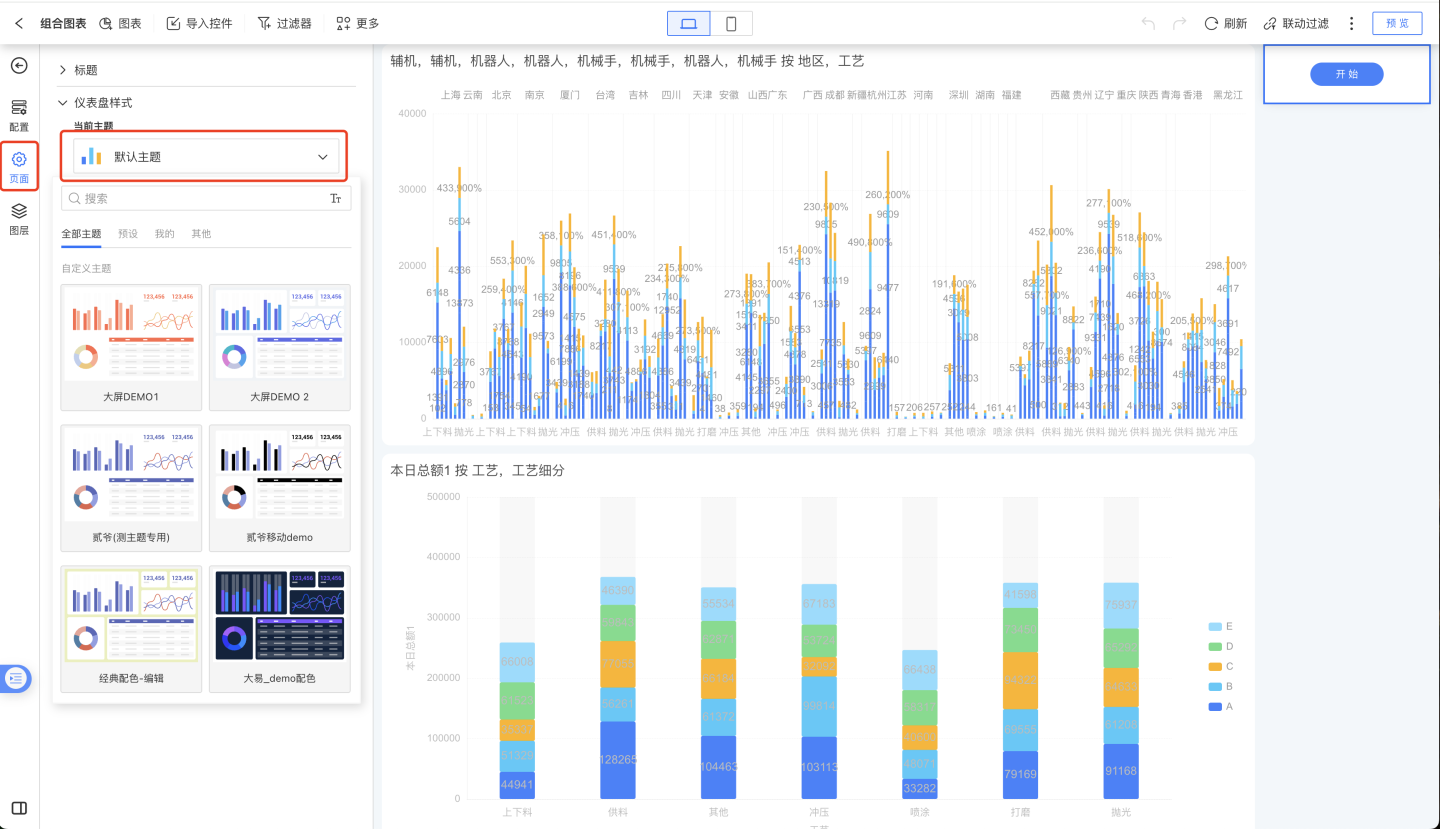1440x829 pixels.
Task: Open the 页面 settings sidebar panel
Action: pyautogui.click(x=19, y=166)
